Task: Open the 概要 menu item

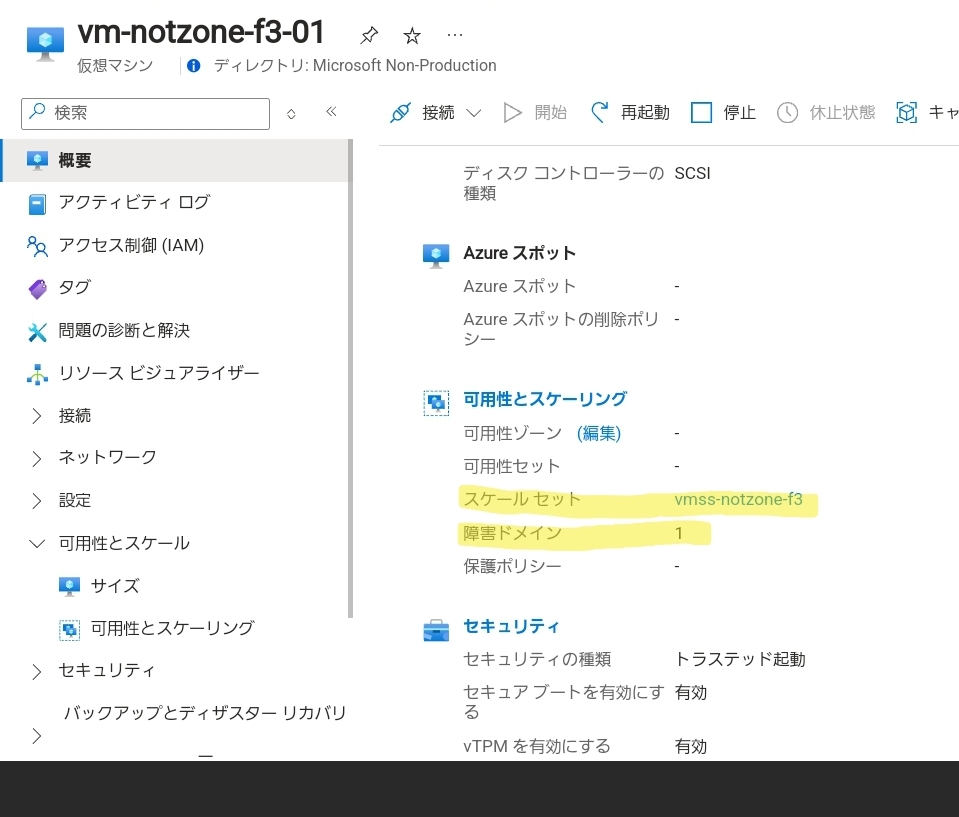Action: 175,160
